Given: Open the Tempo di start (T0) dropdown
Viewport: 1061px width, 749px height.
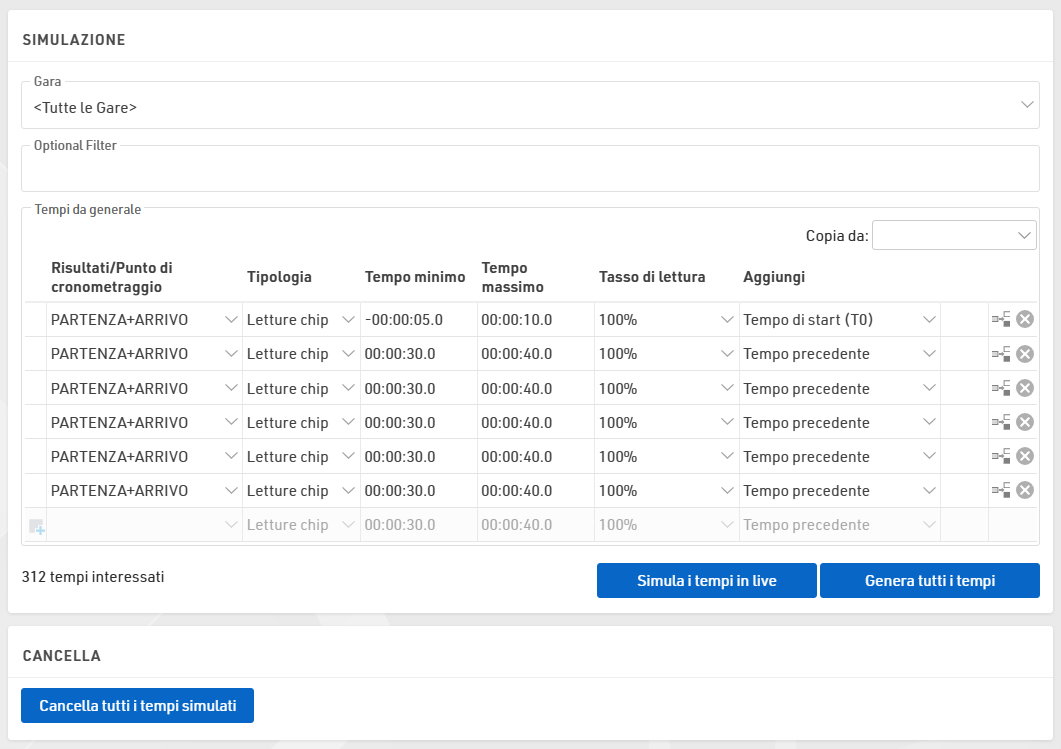Looking at the screenshot, I should (x=839, y=320).
